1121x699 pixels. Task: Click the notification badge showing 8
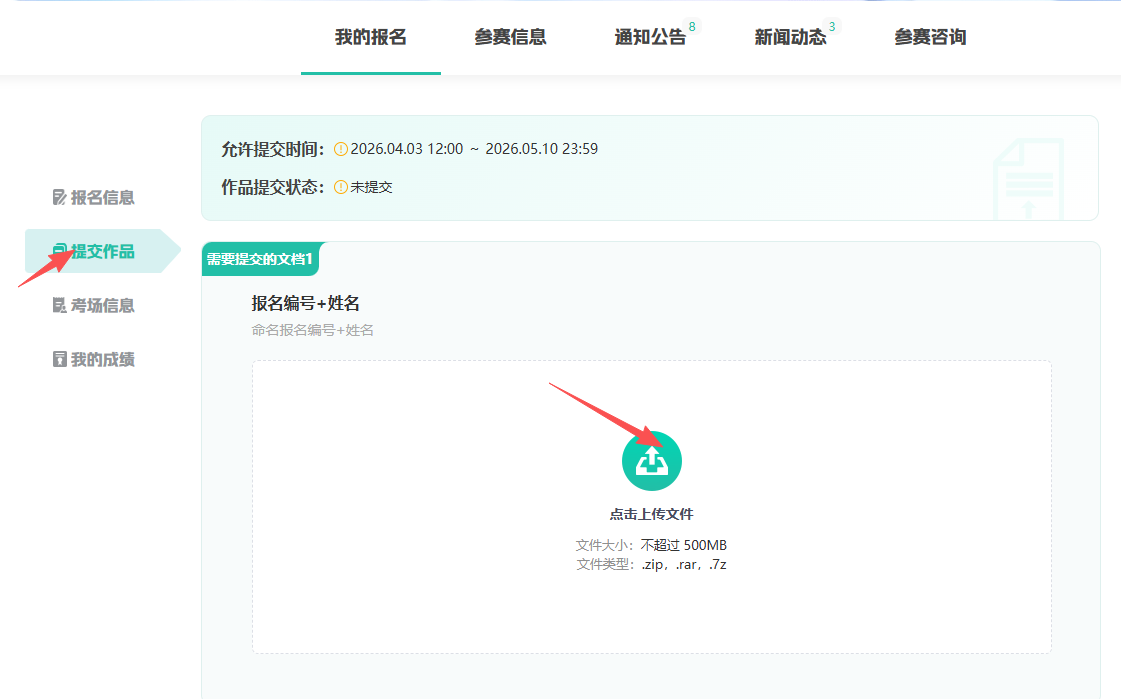click(x=692, y=26)
